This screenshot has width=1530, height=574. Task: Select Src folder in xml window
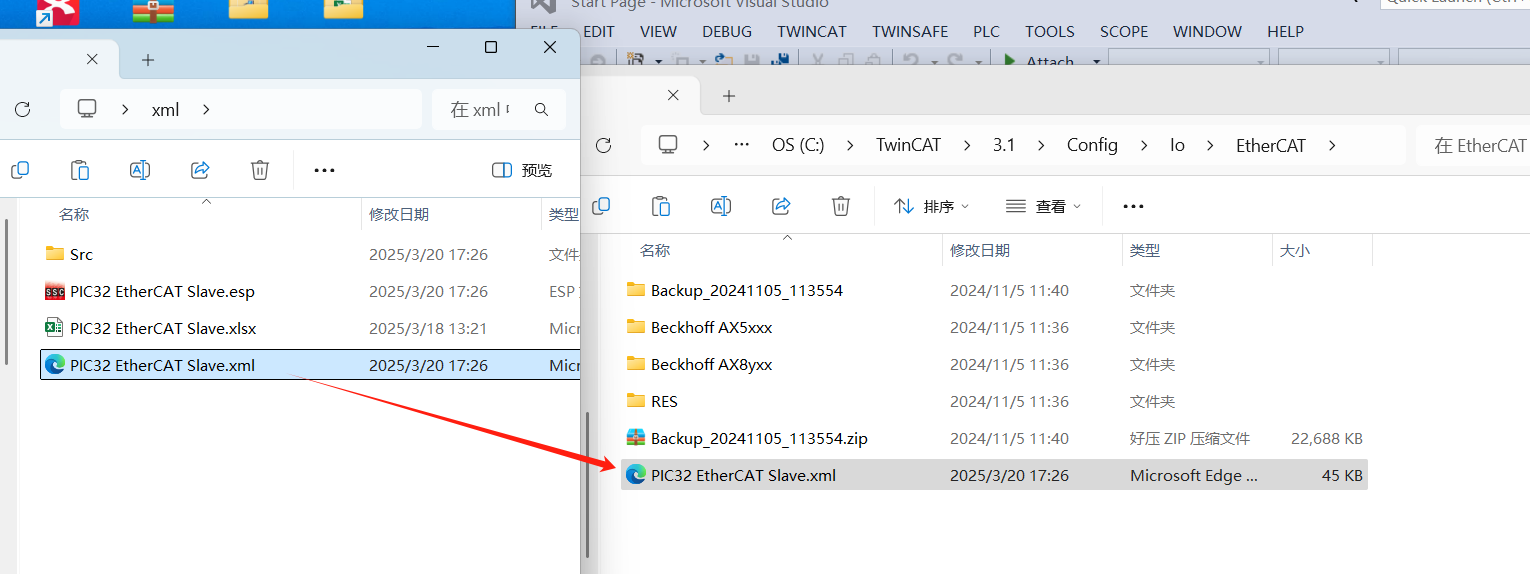tap(310, 254)
